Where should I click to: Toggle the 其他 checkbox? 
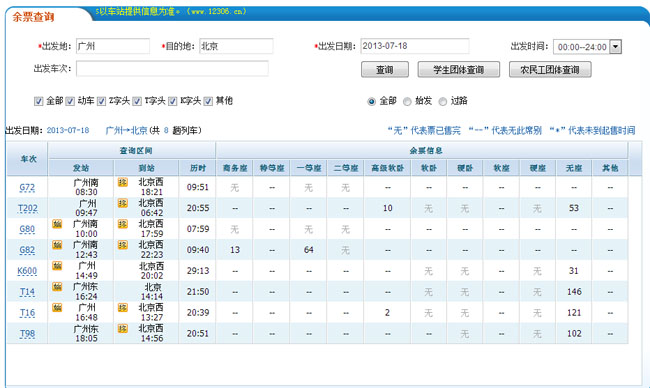208,101
